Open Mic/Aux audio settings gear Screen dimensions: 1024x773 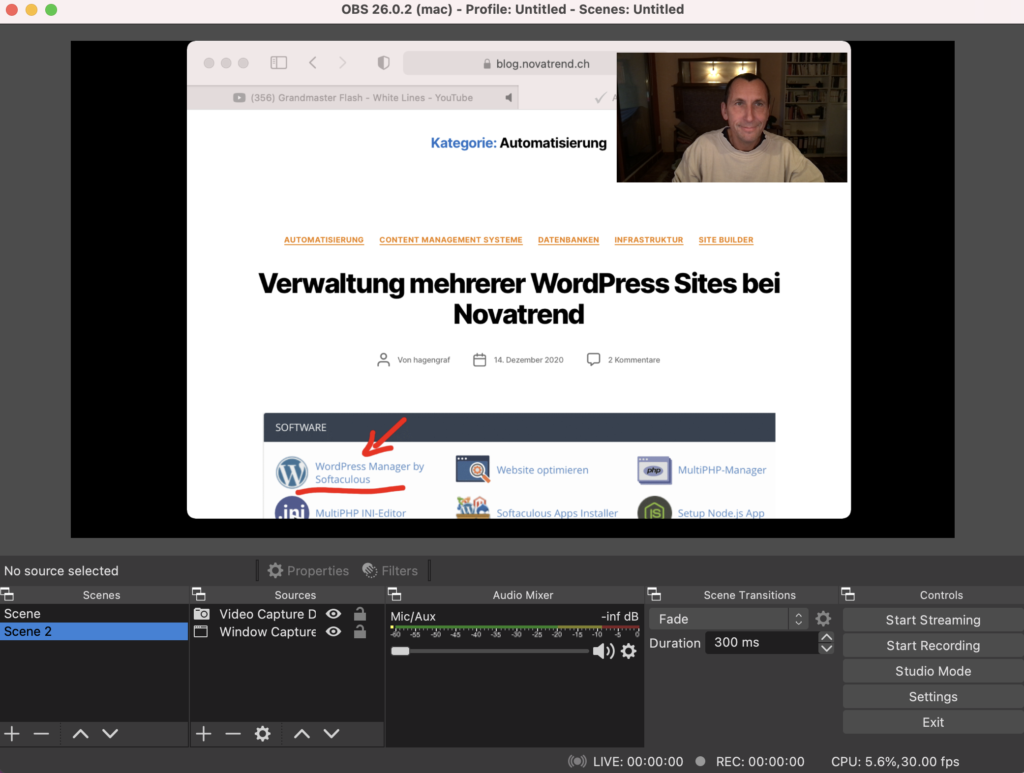point(628,651)
